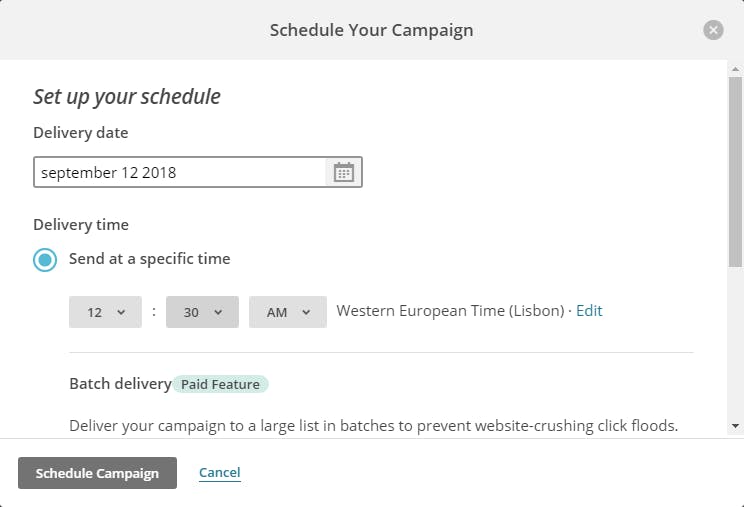Click the Batch delivery heading

[120, 383]
